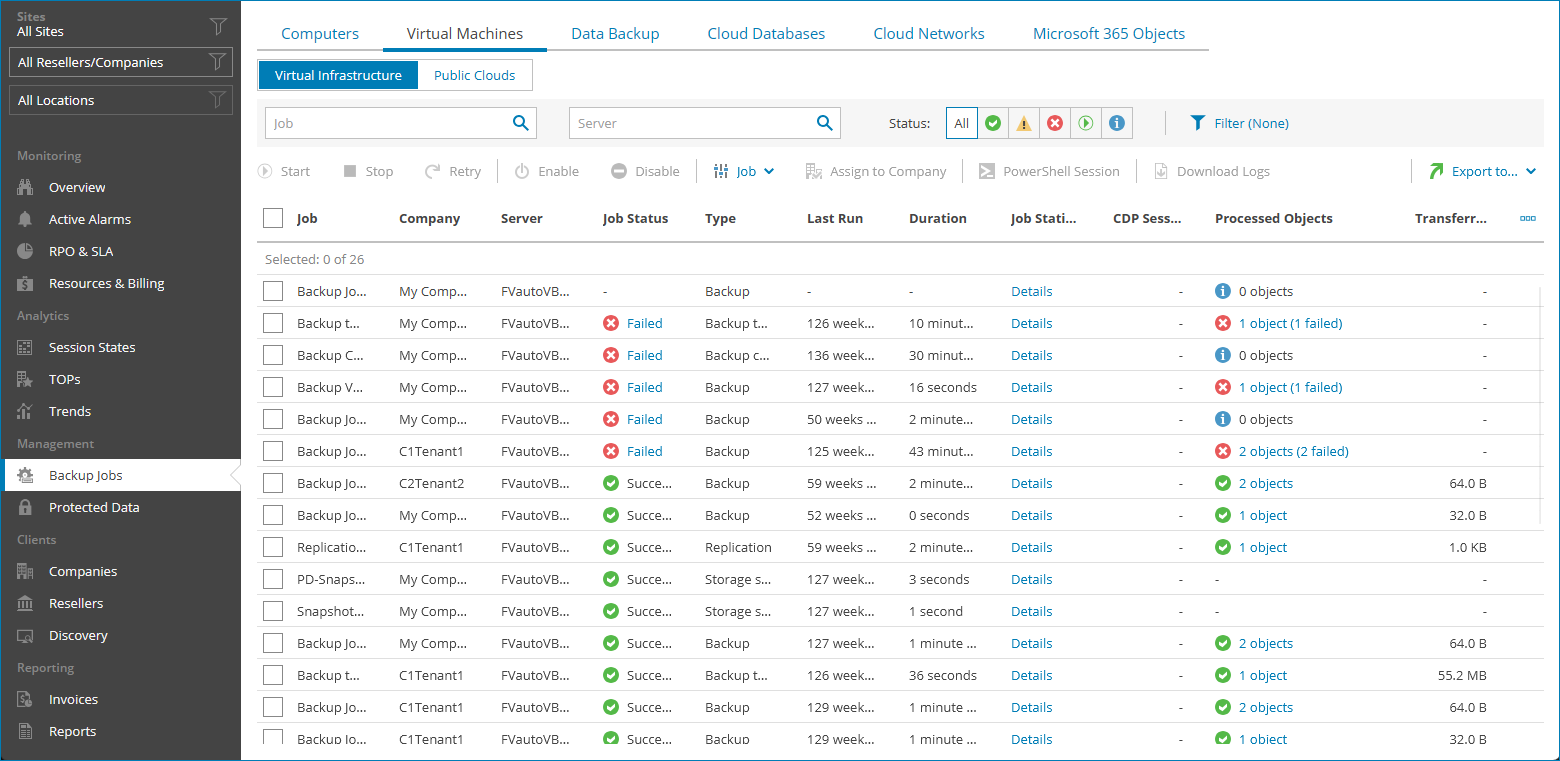1560x761 pixels.
Task: Expand the Export to dropdown
Action: click(x=1482, y=171)
